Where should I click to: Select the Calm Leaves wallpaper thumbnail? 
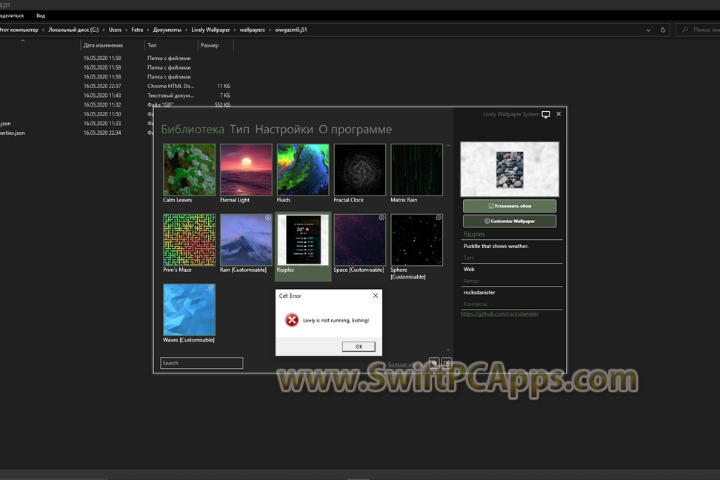point(189,170)
